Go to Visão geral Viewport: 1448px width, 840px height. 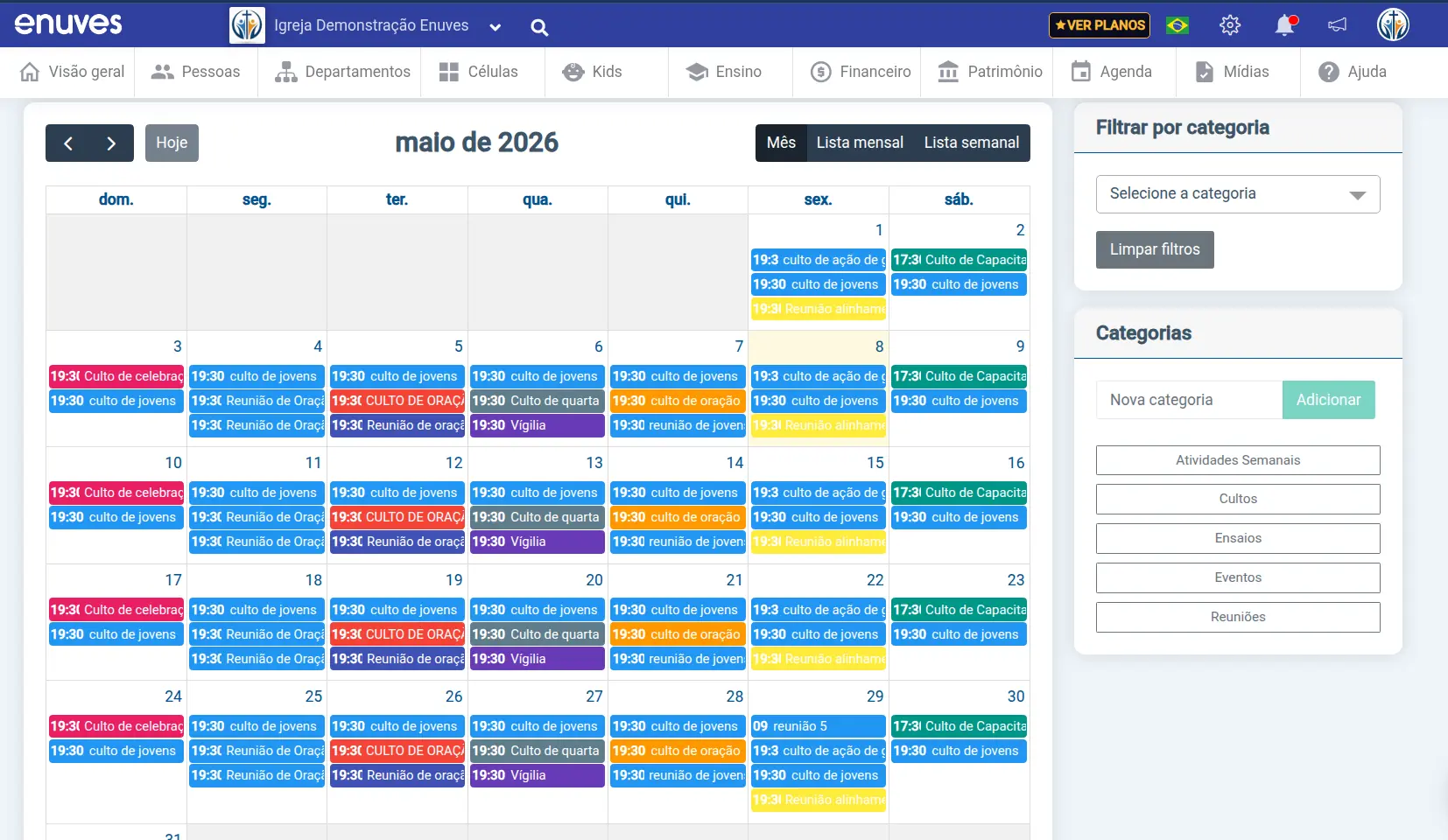coord(73,72)
